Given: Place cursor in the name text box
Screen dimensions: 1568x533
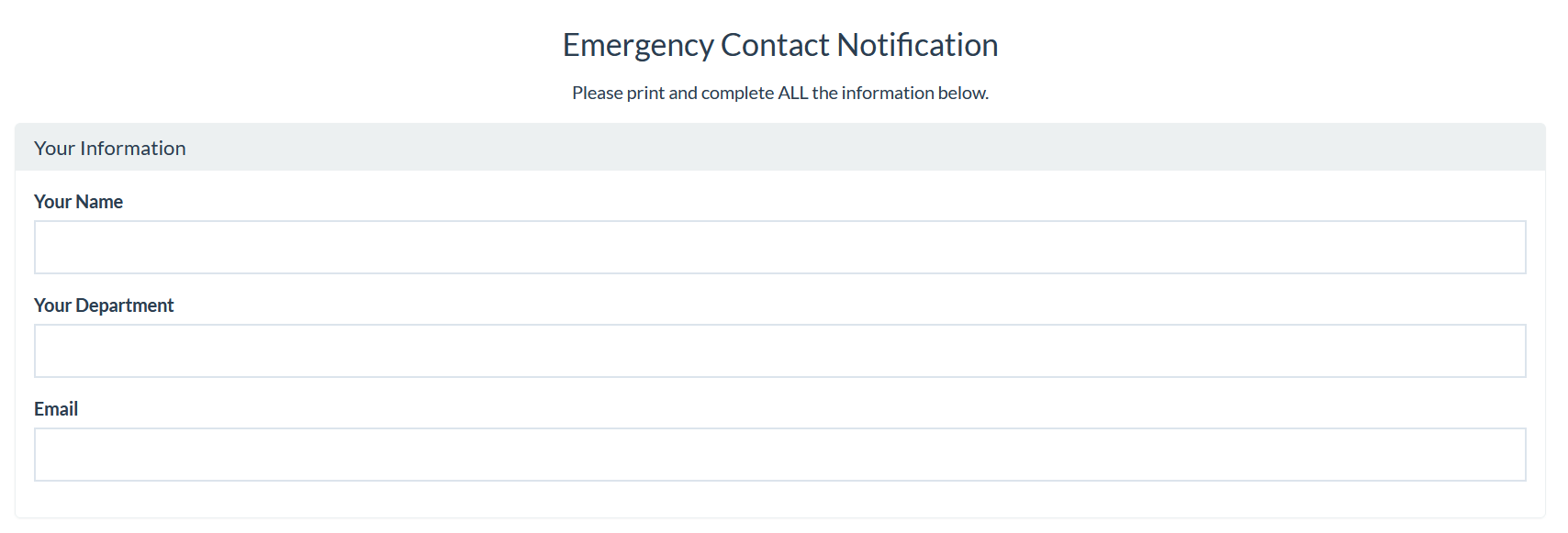Looking at the screenshot, I should click(x=779, y=247).
